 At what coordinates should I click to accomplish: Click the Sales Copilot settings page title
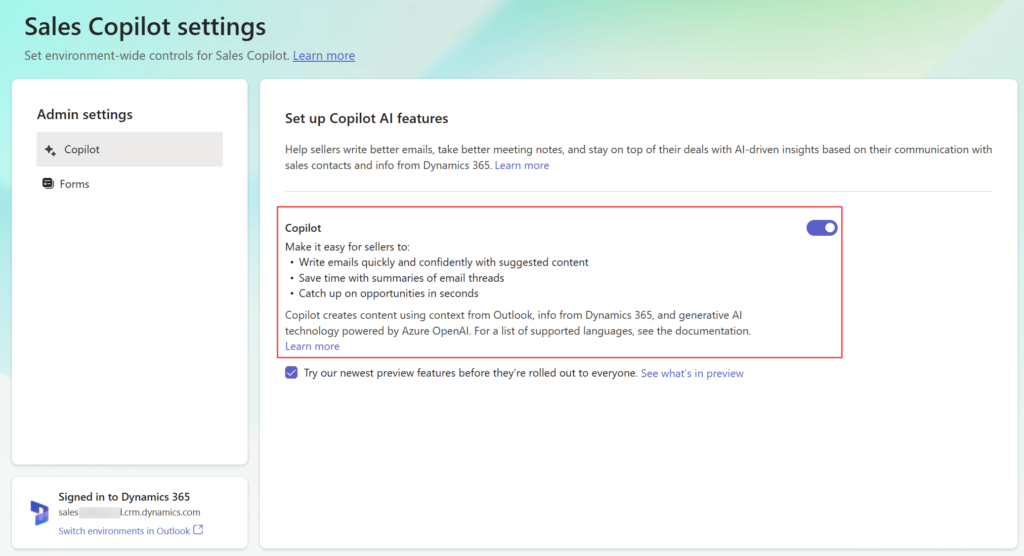(x=145, y=26)
